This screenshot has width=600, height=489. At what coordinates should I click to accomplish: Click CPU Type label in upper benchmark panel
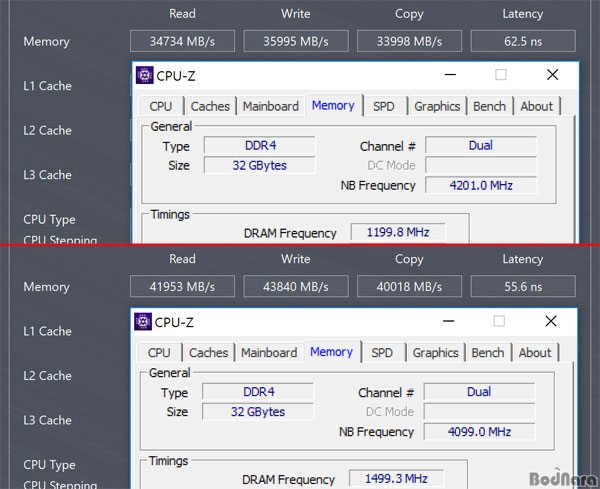click(49, 220)
